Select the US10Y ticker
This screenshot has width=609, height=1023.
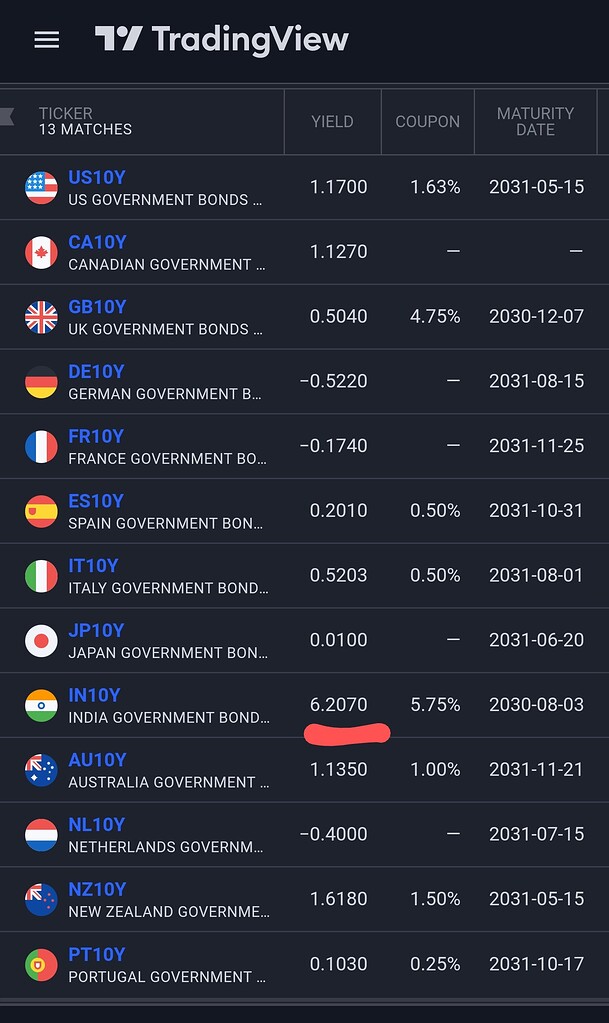(x=97, y=177)
